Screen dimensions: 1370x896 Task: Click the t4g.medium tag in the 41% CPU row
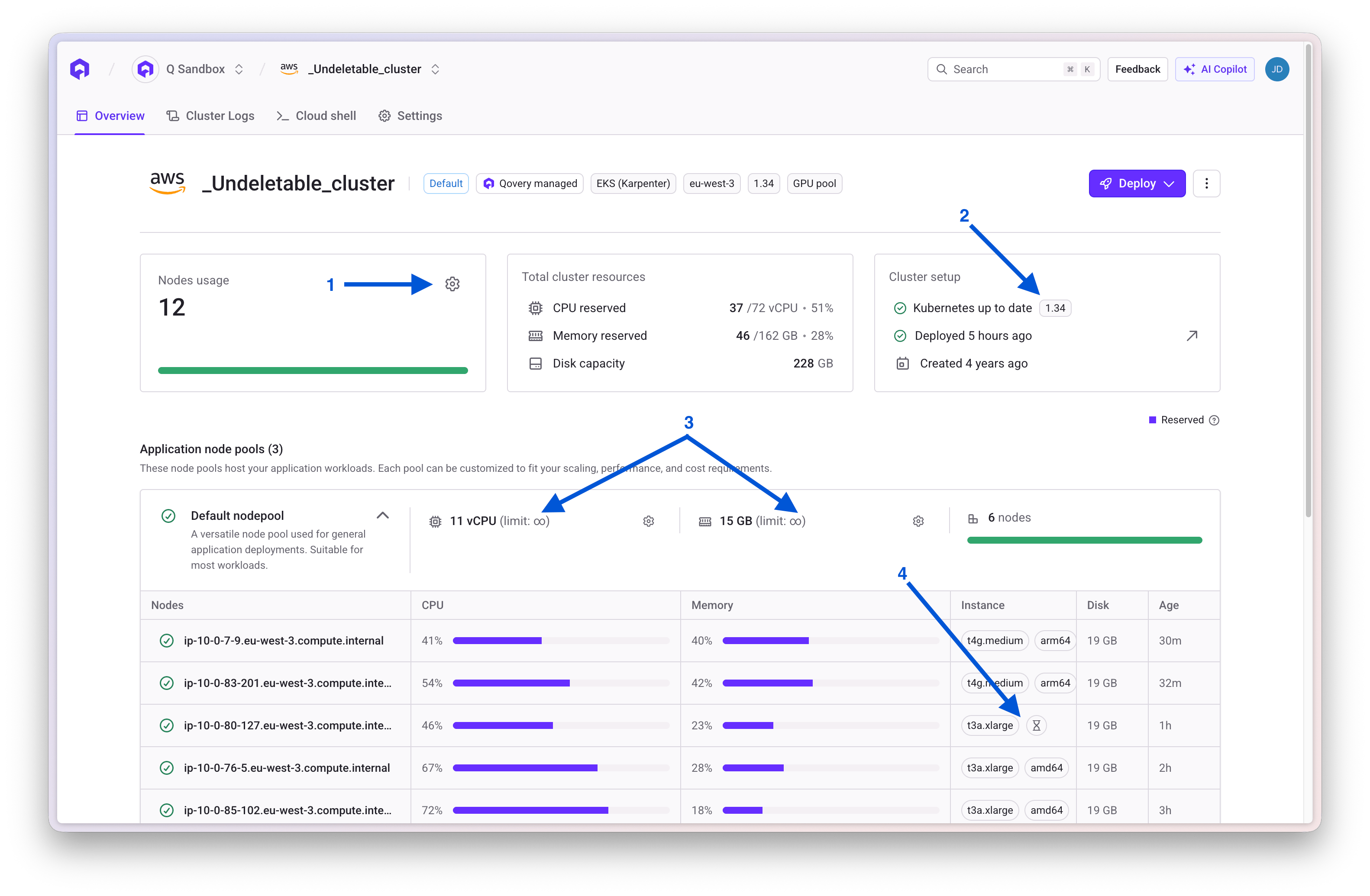[995, 641]
